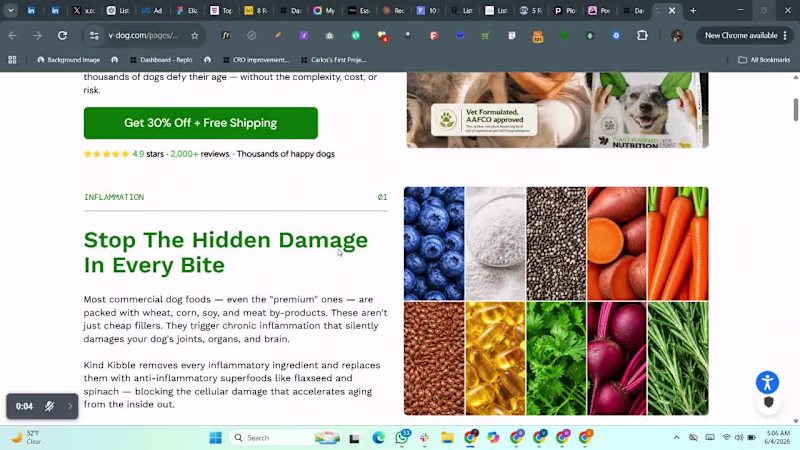Open Windows Start menu

tap(216, 438)
